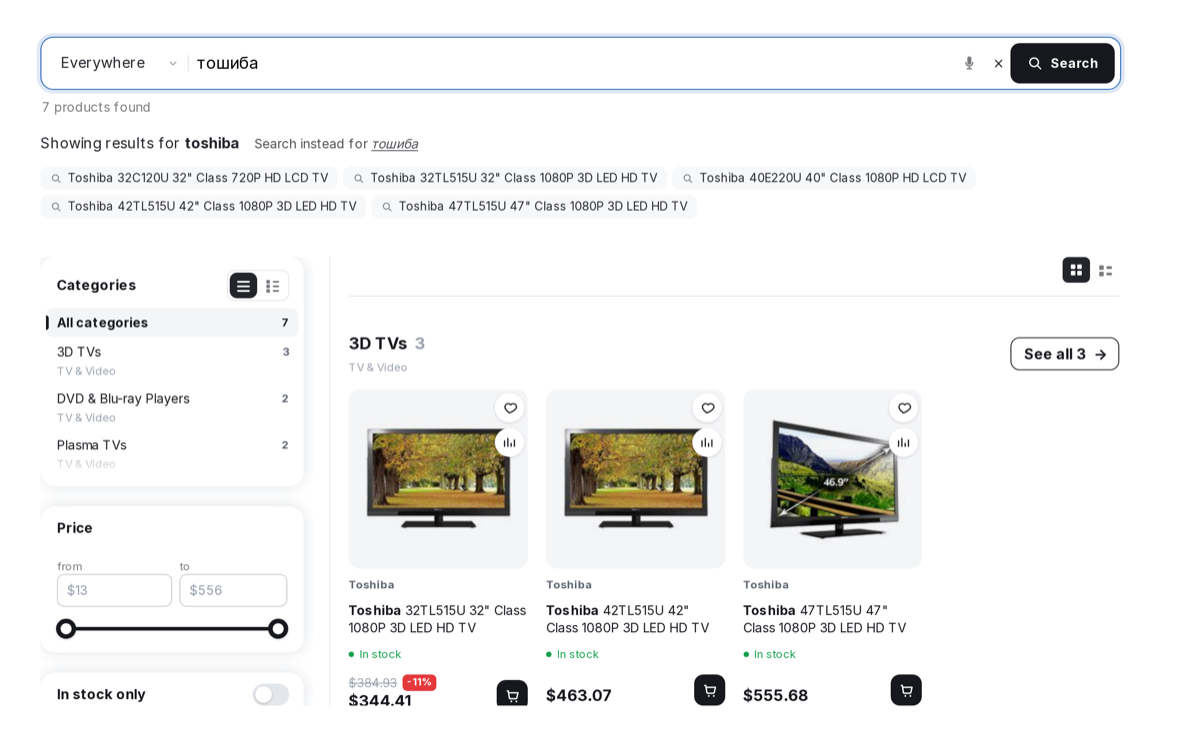Viewport: 1200px width, 746px height.
Task: Open Toshiba 47TL515U product image
Action: 832,479
